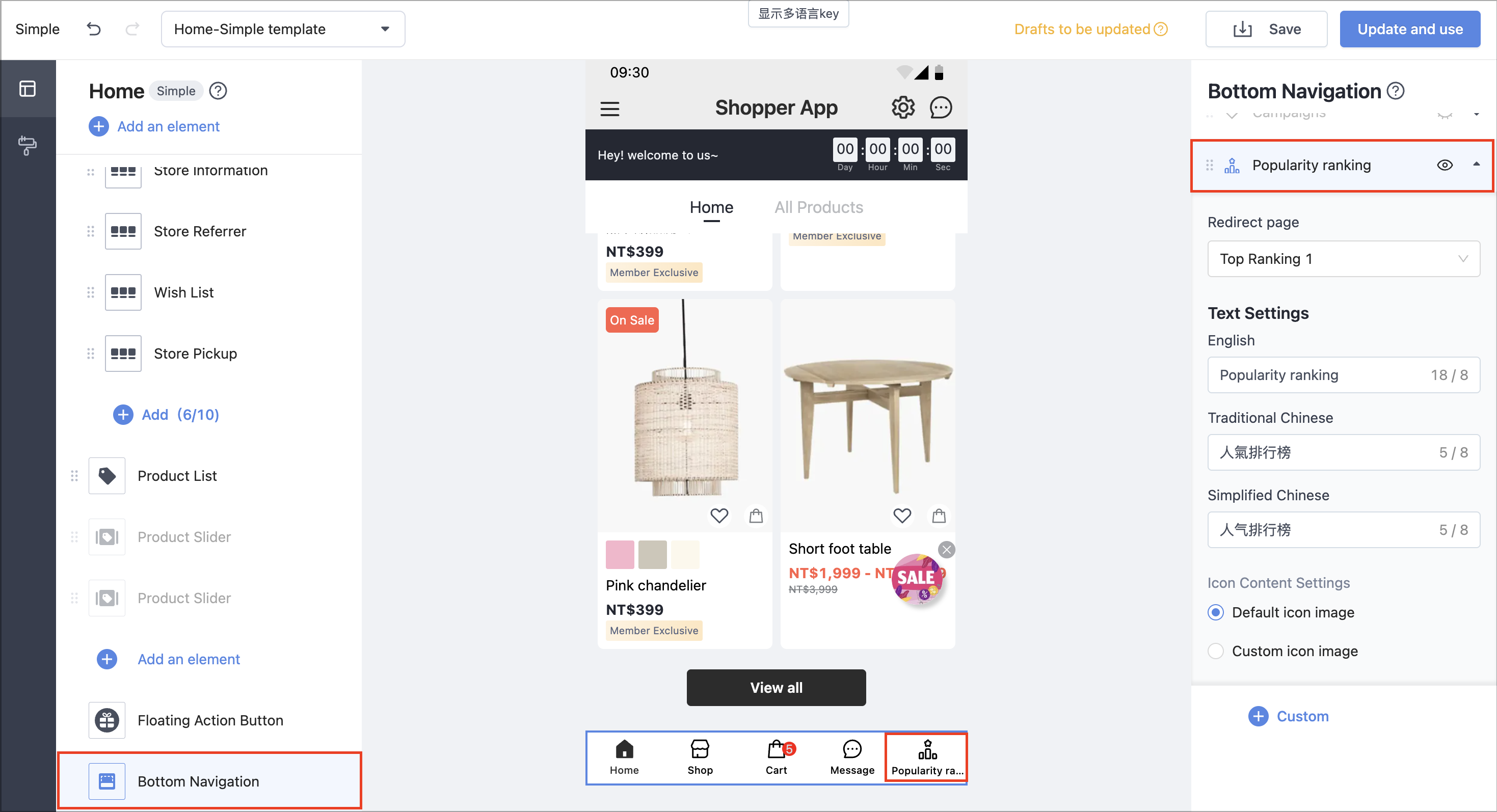Select Store Pickup element icon
The width and height of the screenshot is (1497, 812).
click(x=123, y=353)
